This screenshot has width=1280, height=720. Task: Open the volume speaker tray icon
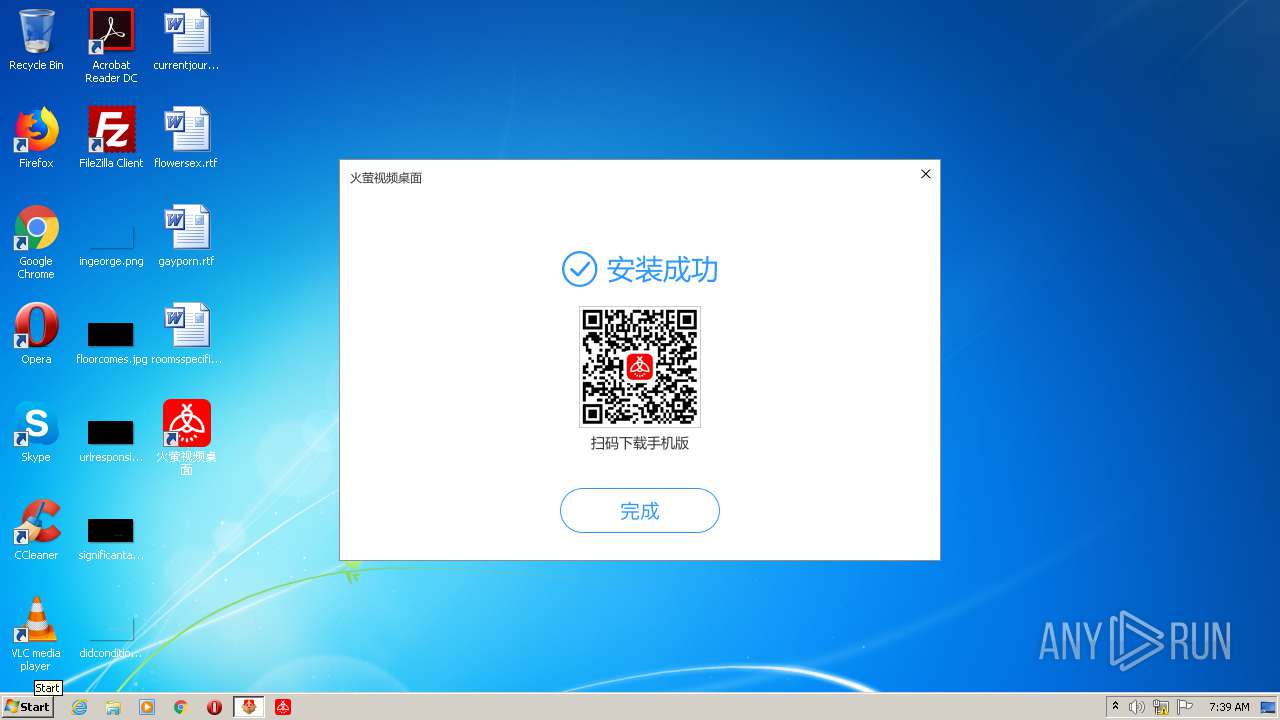click(x=1137, y=707)
